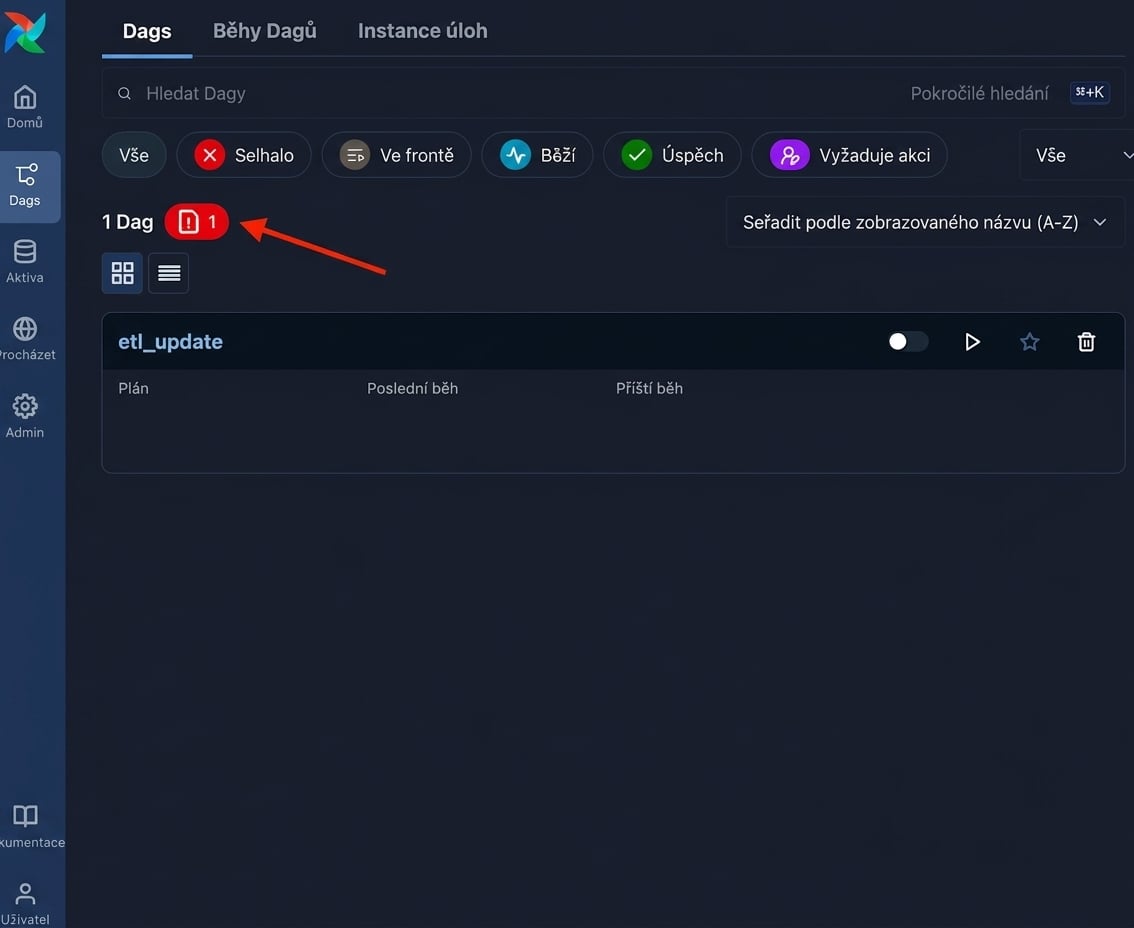Viewport: 1134px width, 928px height.
Task: Open the Seřadit podle sort dropdown
Action: [925, 222]
